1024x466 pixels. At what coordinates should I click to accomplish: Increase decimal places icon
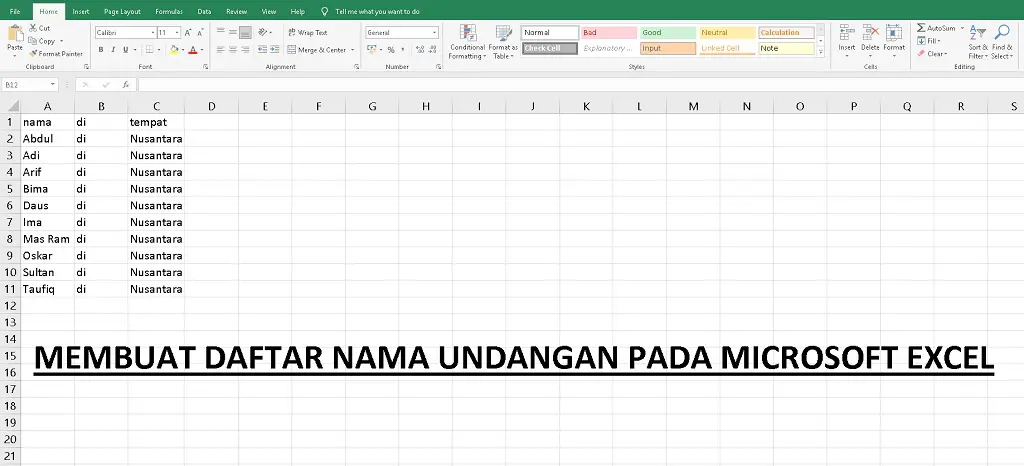click(x=419, y=50)
